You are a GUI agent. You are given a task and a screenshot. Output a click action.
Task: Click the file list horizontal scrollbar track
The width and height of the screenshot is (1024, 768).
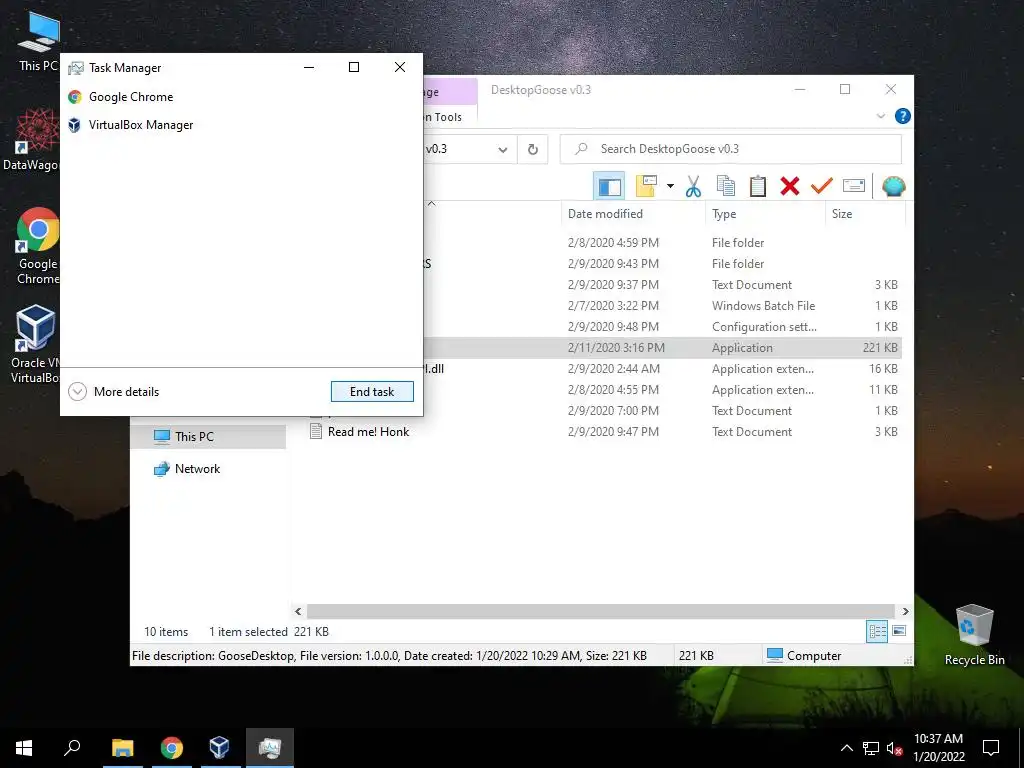pyautogui.click(x=601, y=611)
